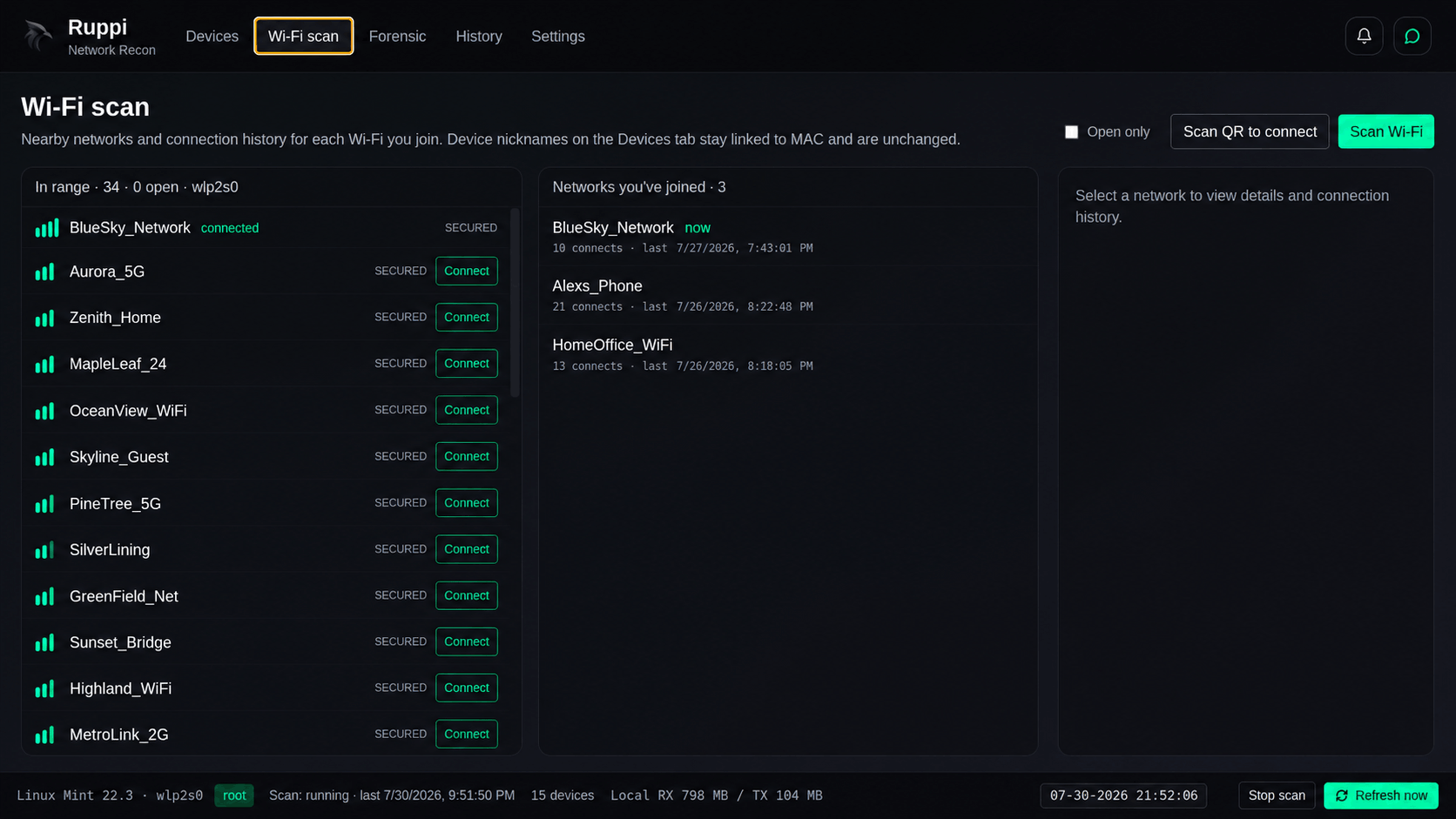Click the Scan: running status text
The height and width of the screenshot is (819, 1456).
point(392,796)
